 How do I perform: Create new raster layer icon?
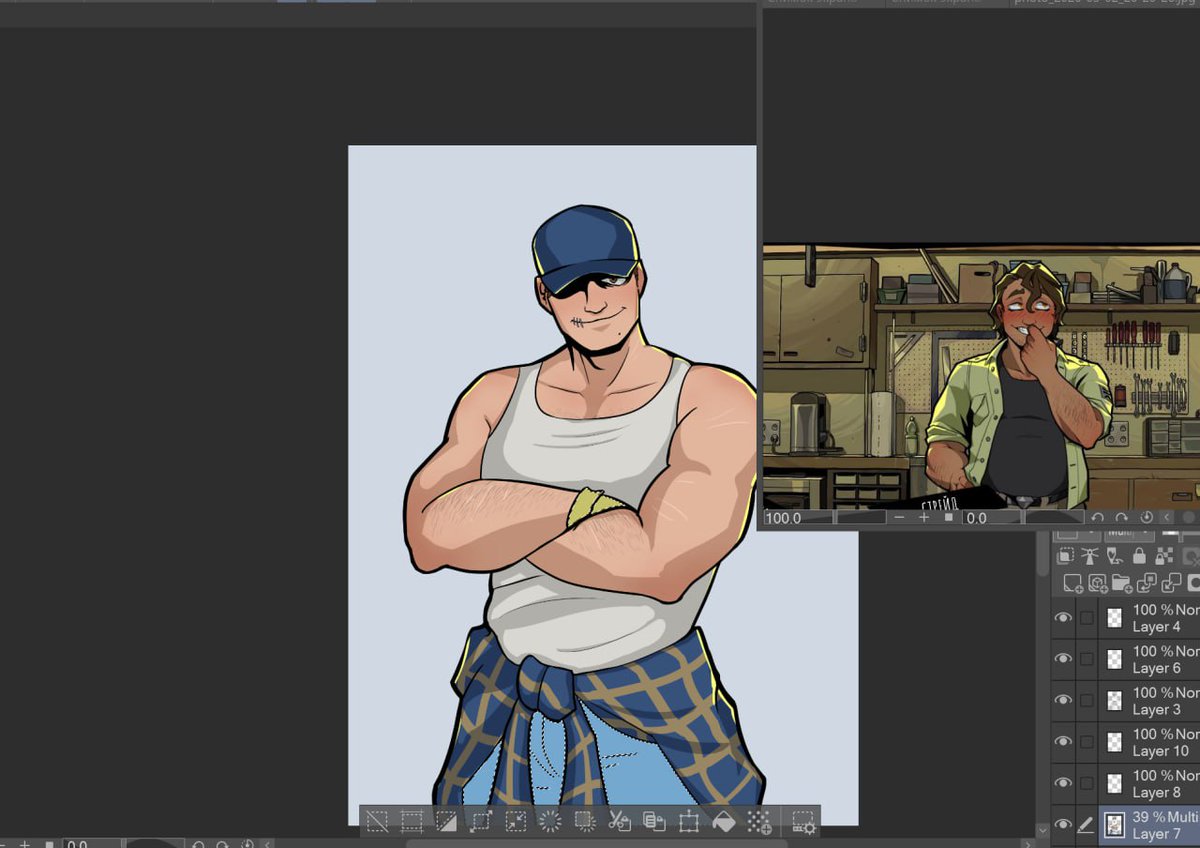point(1073,583)
